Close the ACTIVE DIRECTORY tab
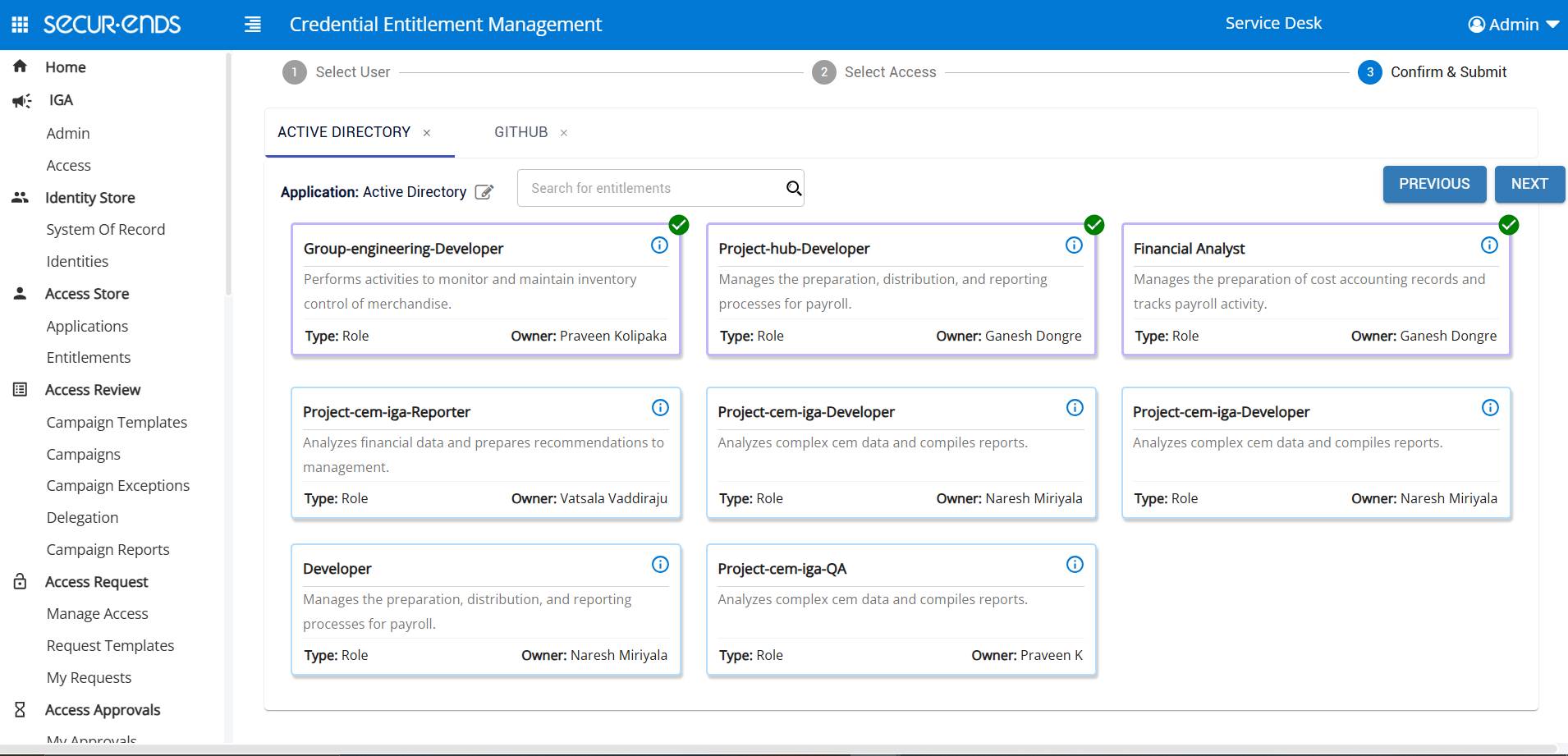1568x756 pixels. coord(427,133)
